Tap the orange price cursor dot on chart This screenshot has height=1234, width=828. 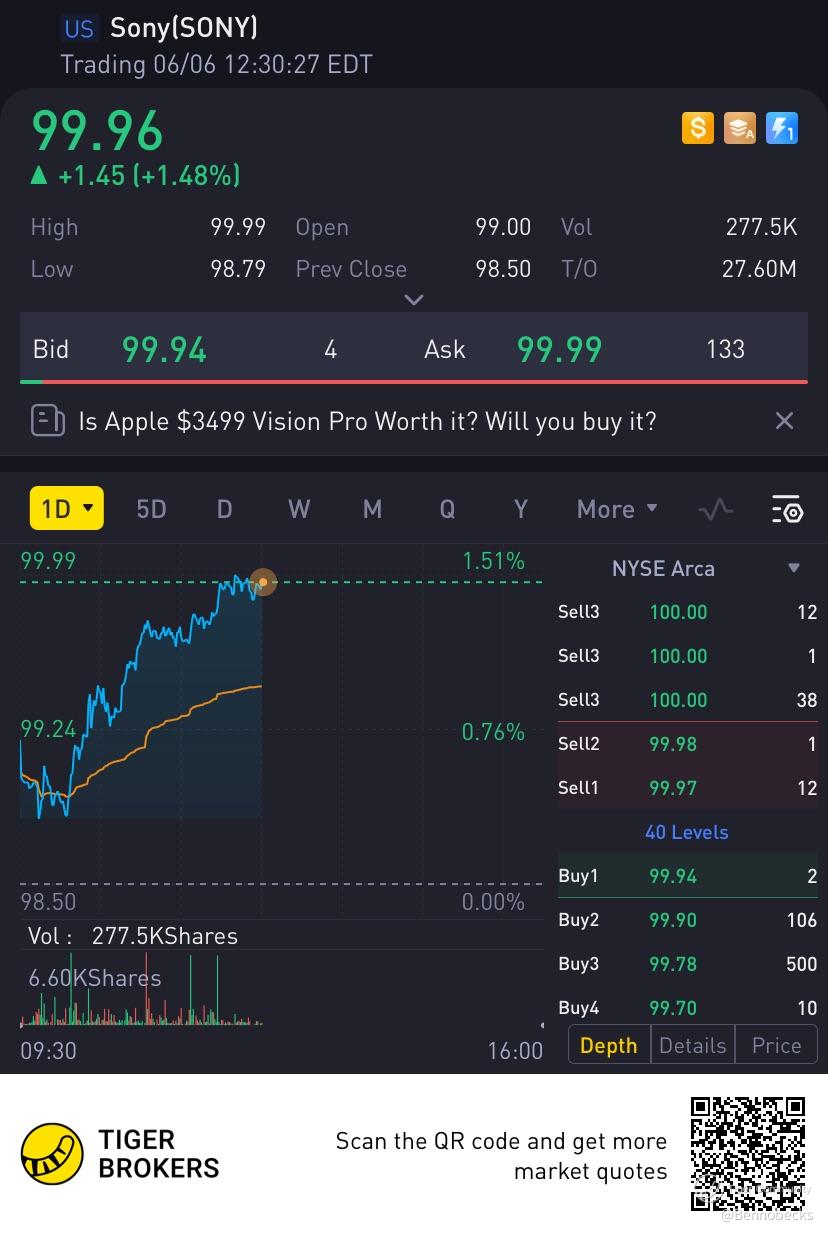click(x=262, y=582)
